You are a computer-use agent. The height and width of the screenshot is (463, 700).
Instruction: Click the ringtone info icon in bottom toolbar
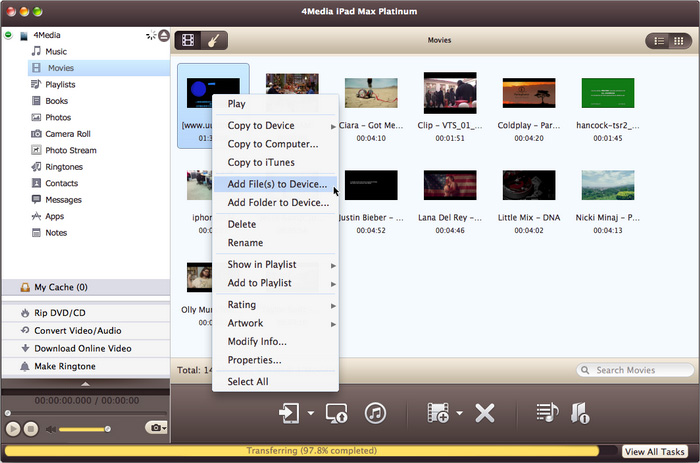(579, 412)
